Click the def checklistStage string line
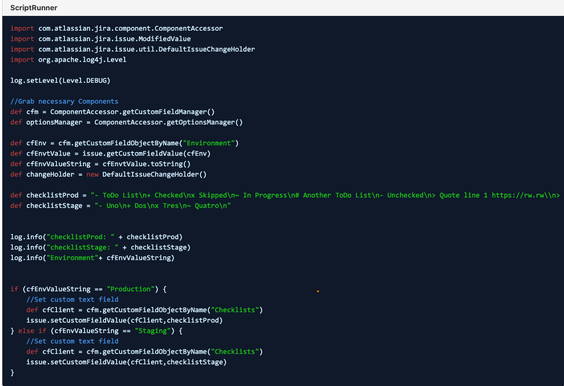This screenshot has width=564, height=386. pyautogui.click(x=120, y=206)
